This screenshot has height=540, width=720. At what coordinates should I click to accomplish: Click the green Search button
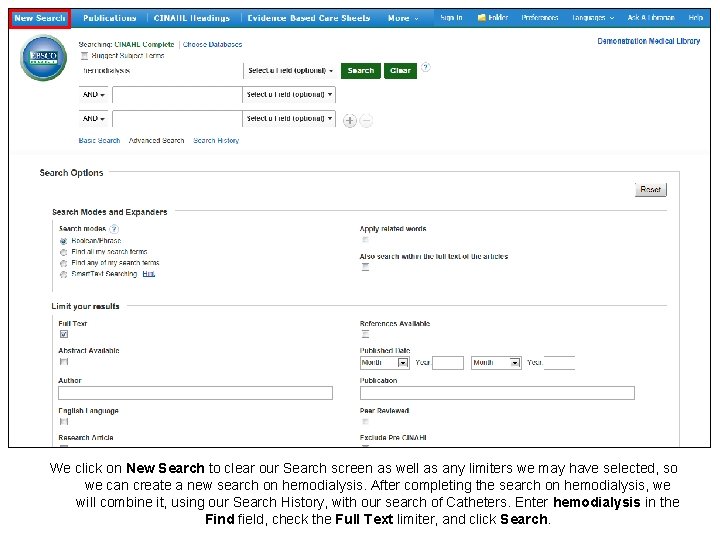[361, 71]
